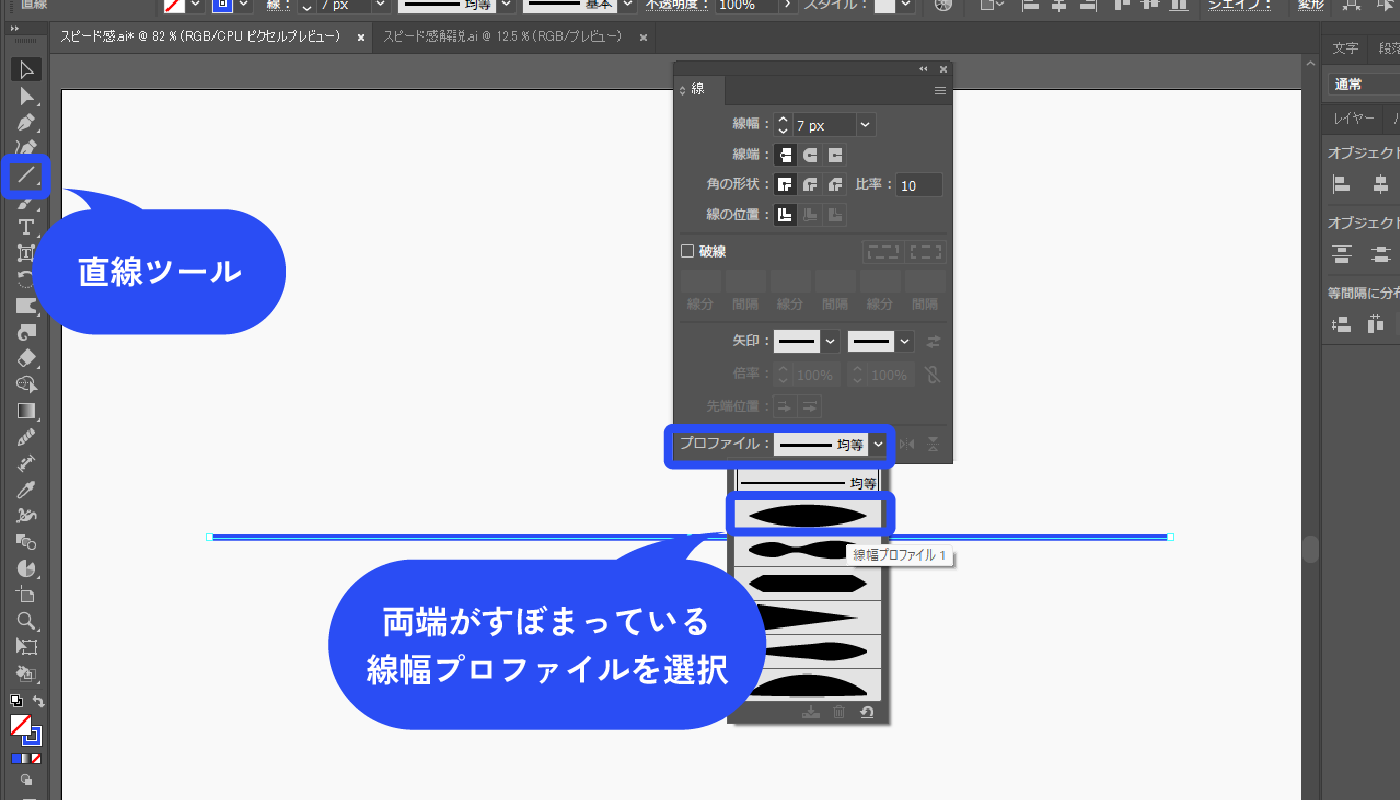
Task: Open control bar 均等 profile dropdown
Action: [508, 5]
